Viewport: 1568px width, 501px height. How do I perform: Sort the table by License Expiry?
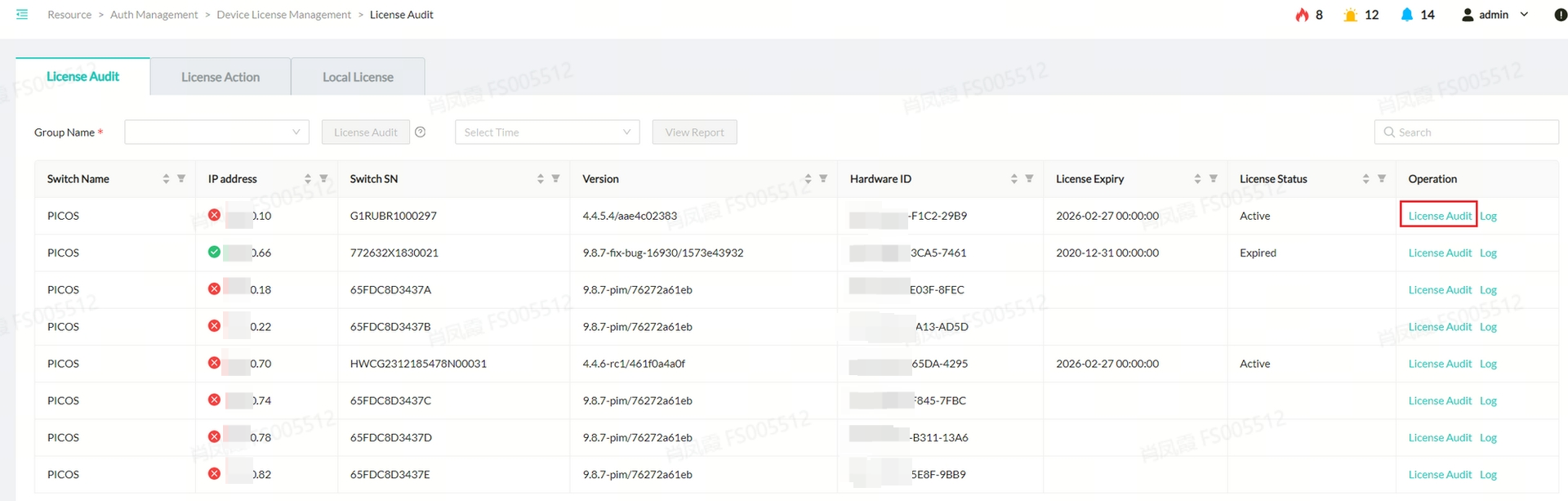[x=1197, y=179]
